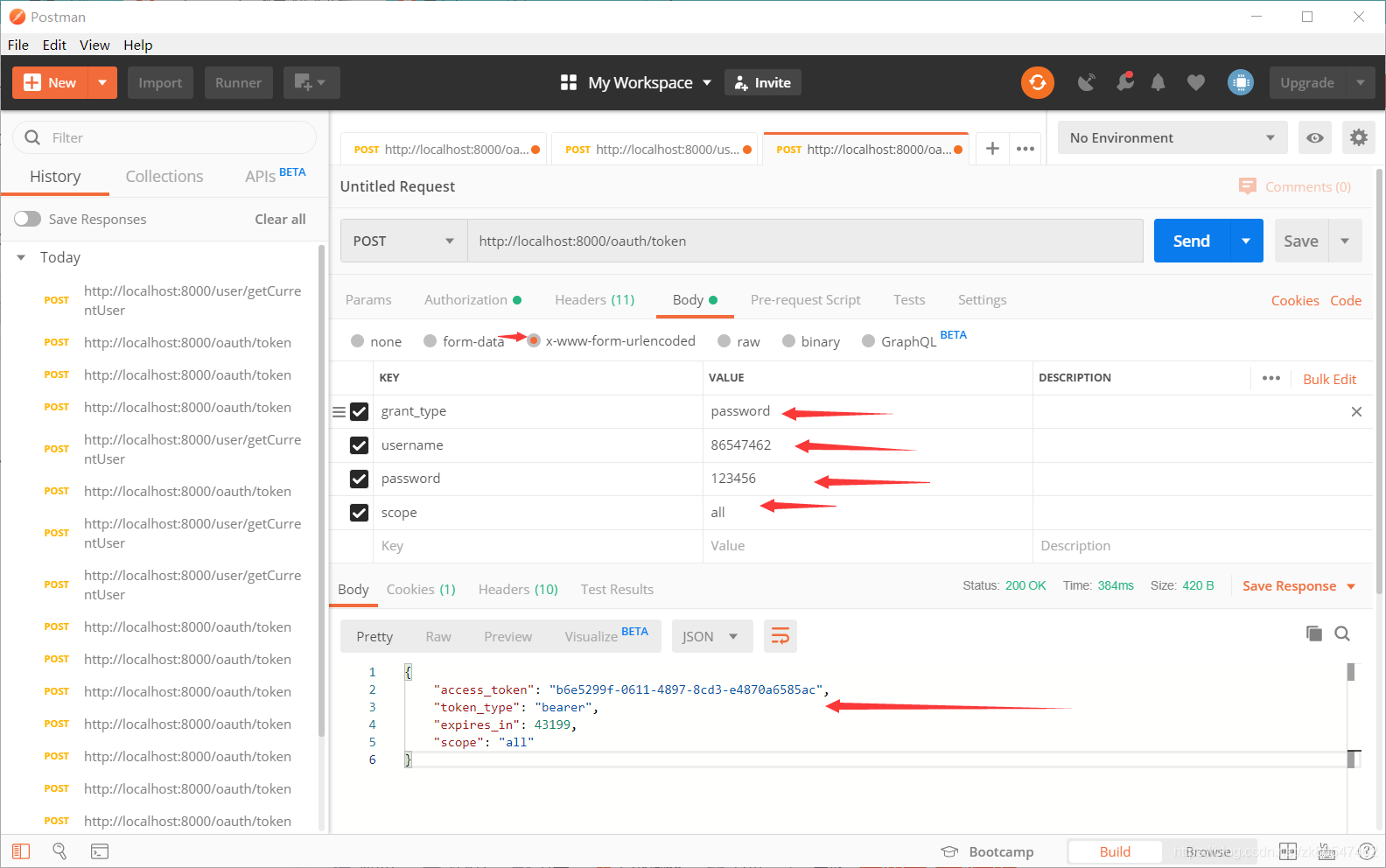The height and width of the screenshot is (868, 1386).
Task: Open the new window dropdown icon
Action: point(311,82)
